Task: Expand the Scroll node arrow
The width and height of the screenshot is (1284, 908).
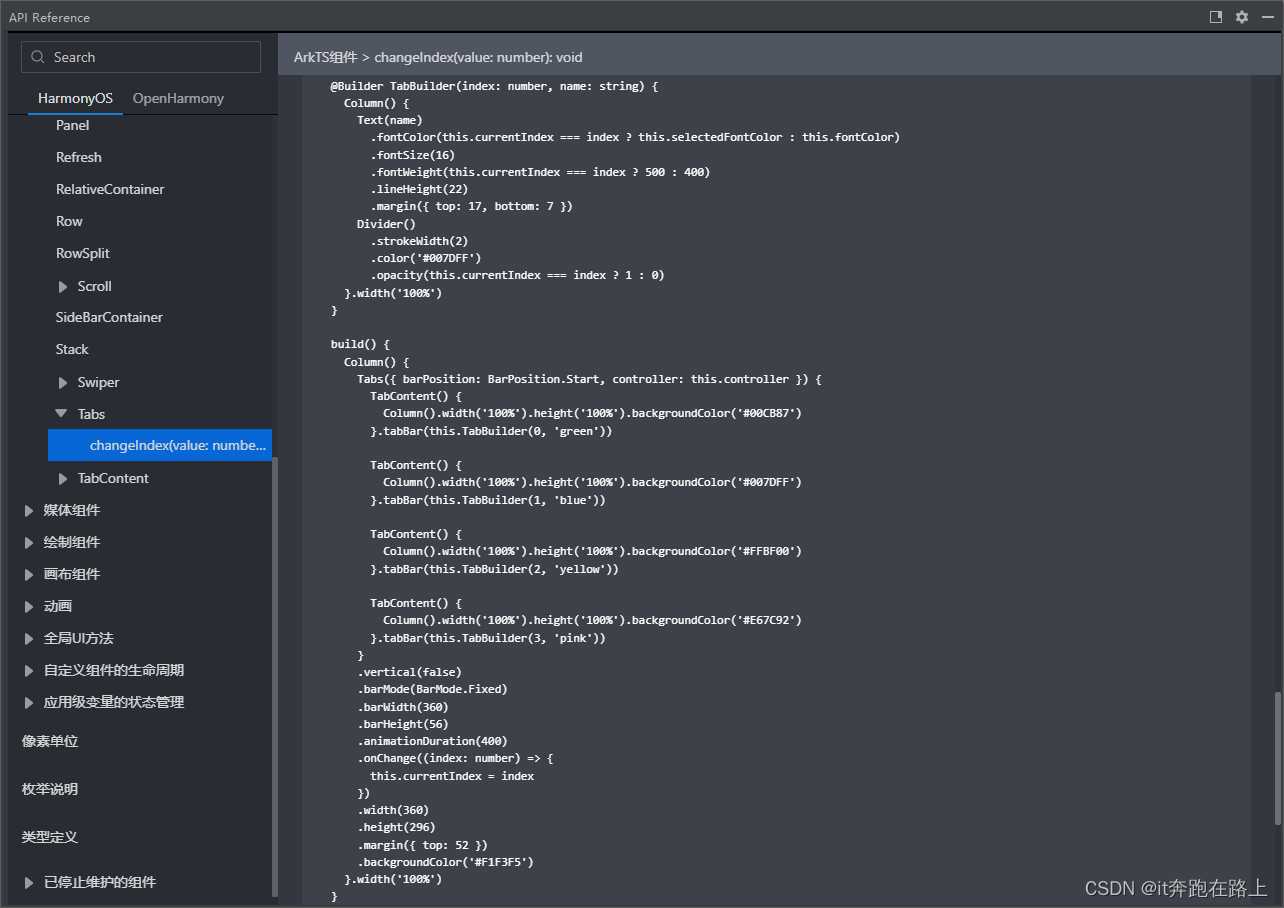Action: pyautogui.click(x=63, y=286)
